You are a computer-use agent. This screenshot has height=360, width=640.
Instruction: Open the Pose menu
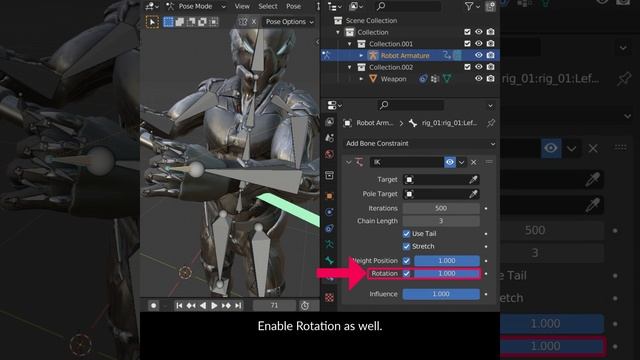[x=293, y=6]
